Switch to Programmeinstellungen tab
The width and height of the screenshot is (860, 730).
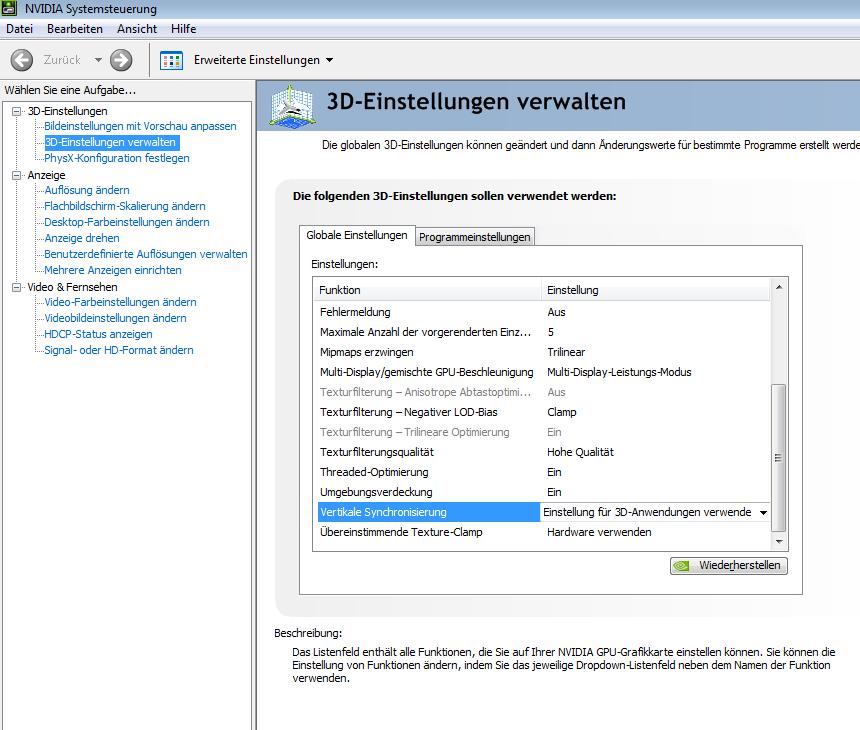tap(474, 237)
